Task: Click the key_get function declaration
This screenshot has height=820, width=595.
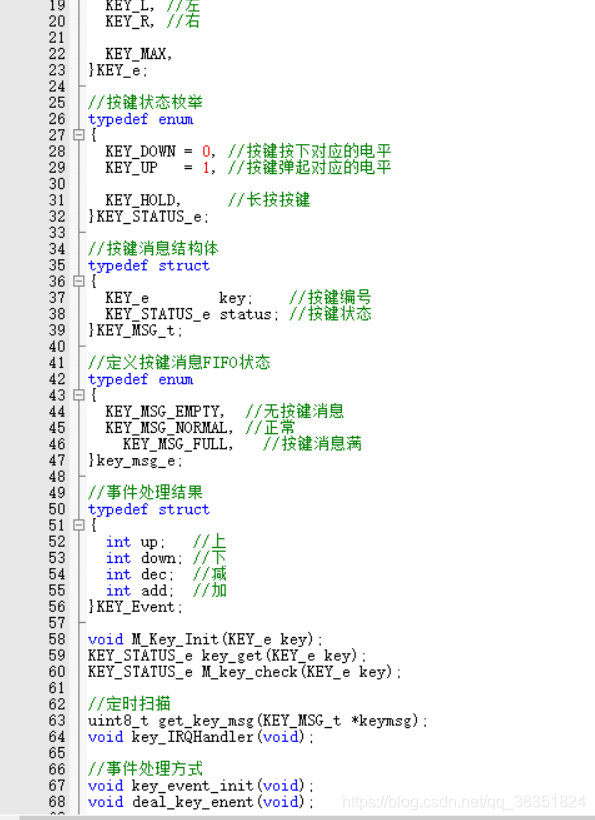Action: point(228,656)
